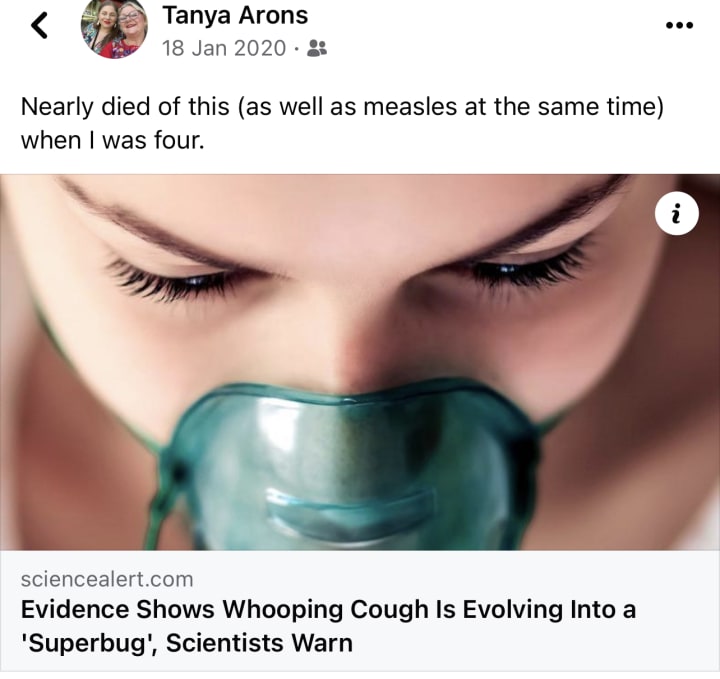Viewport: 720px width, 679px height.
Task: Click the post date 18 Jan 2020
Action: pos(224,48)
